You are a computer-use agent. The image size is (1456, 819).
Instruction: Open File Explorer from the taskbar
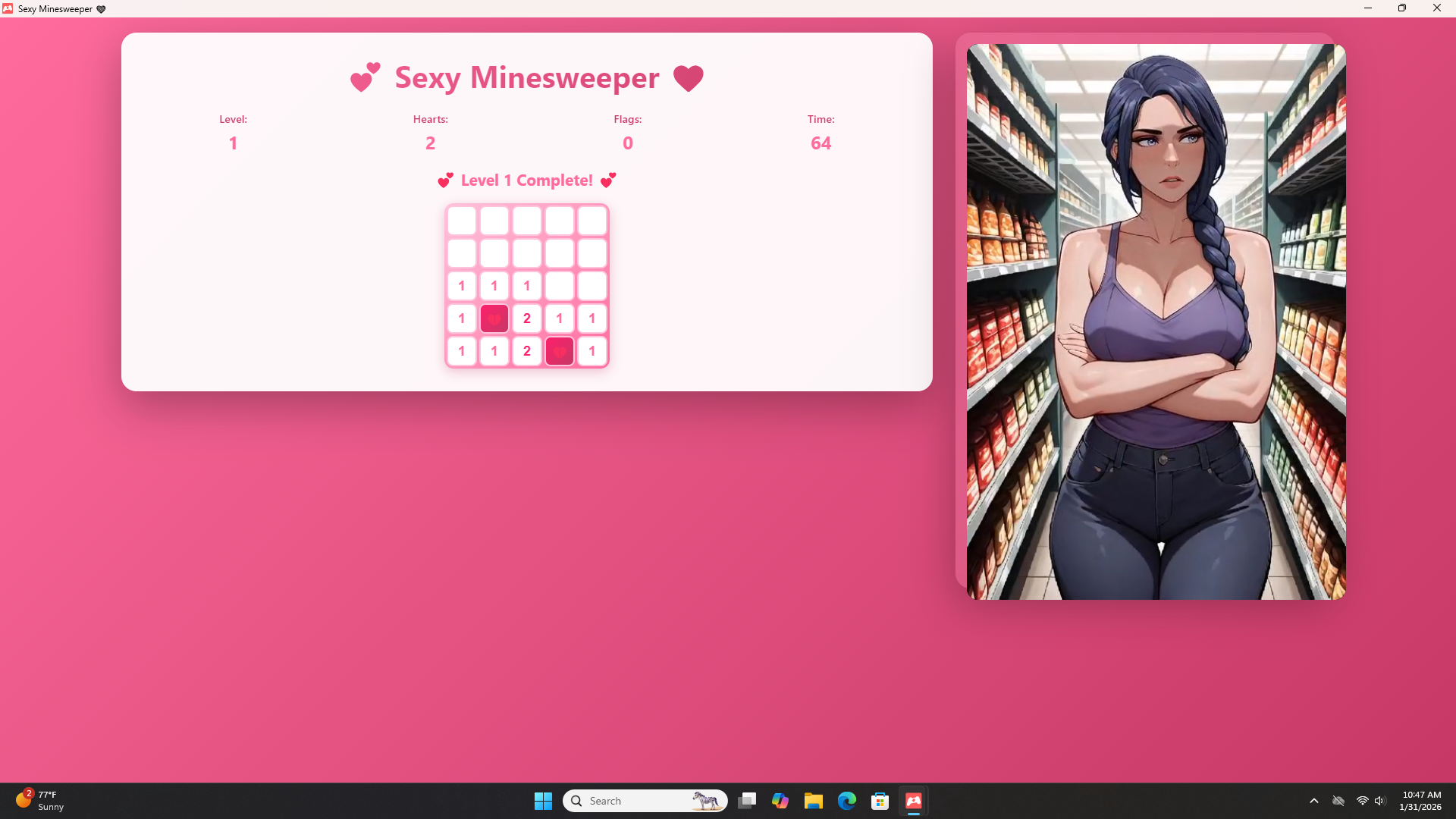(x=813, y=801)
